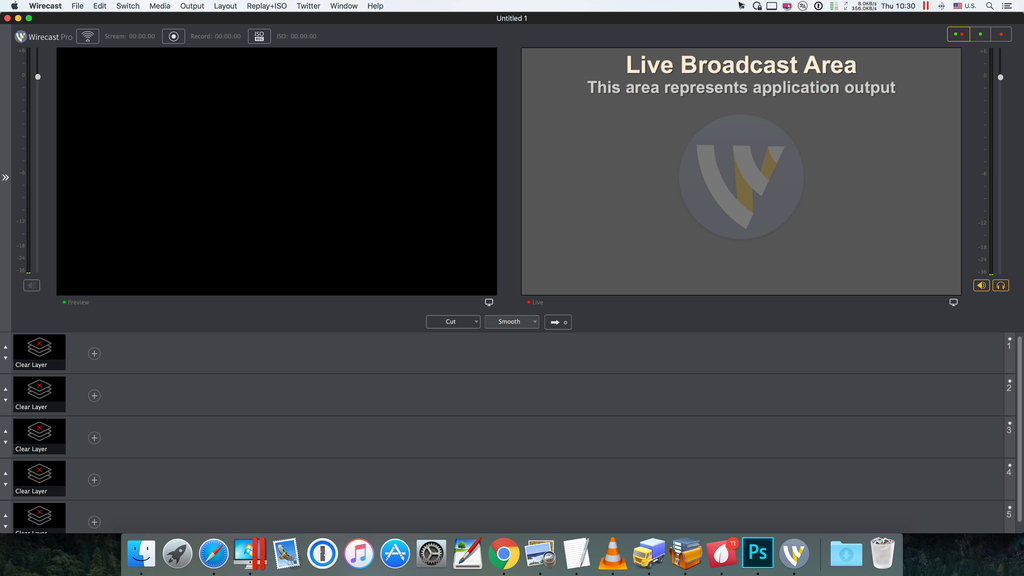
Task: Mute the live audio output speaker icon
Action: coord(981,285)
